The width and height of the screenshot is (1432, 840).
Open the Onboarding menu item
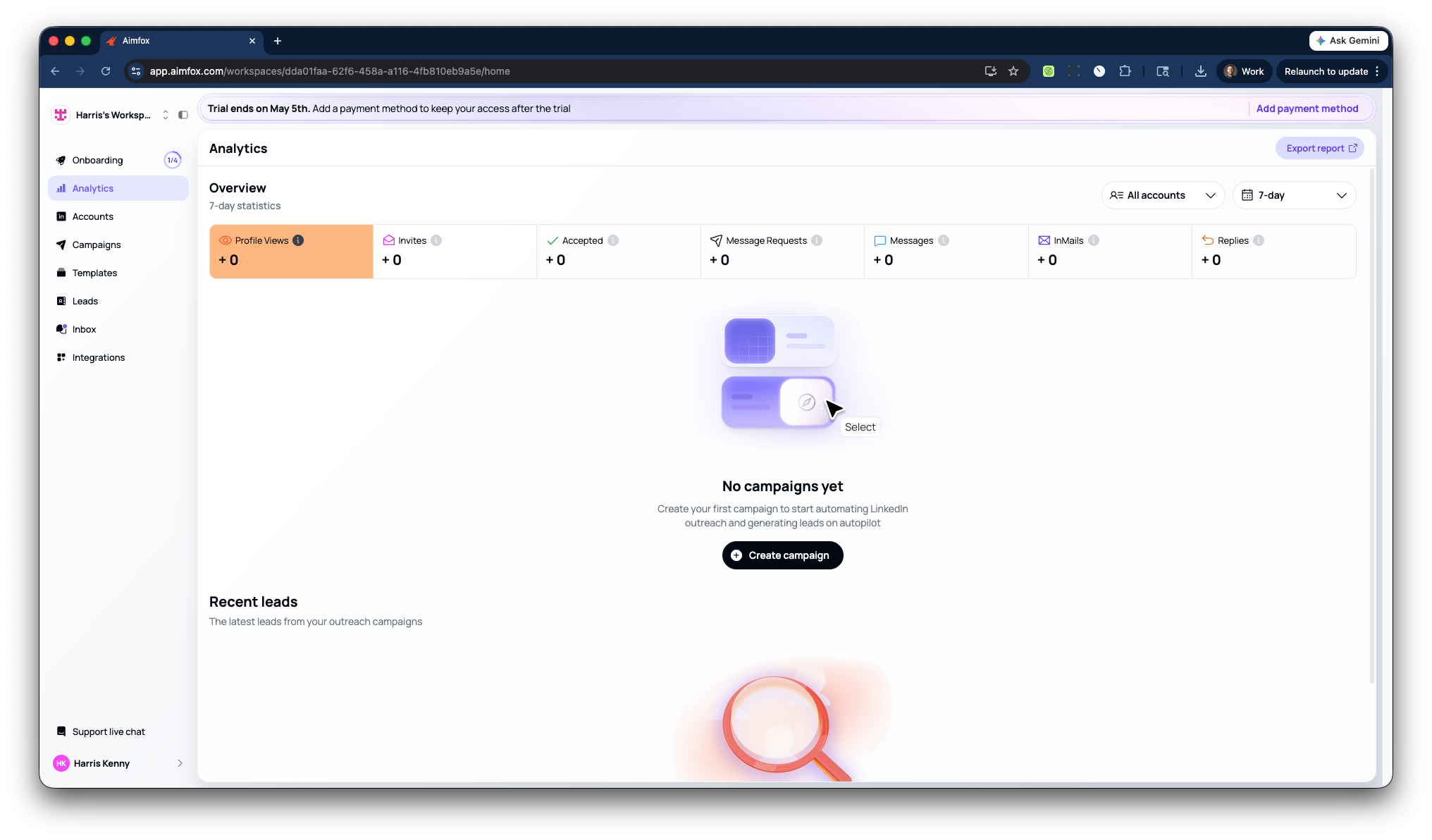[x=99, y=160]
